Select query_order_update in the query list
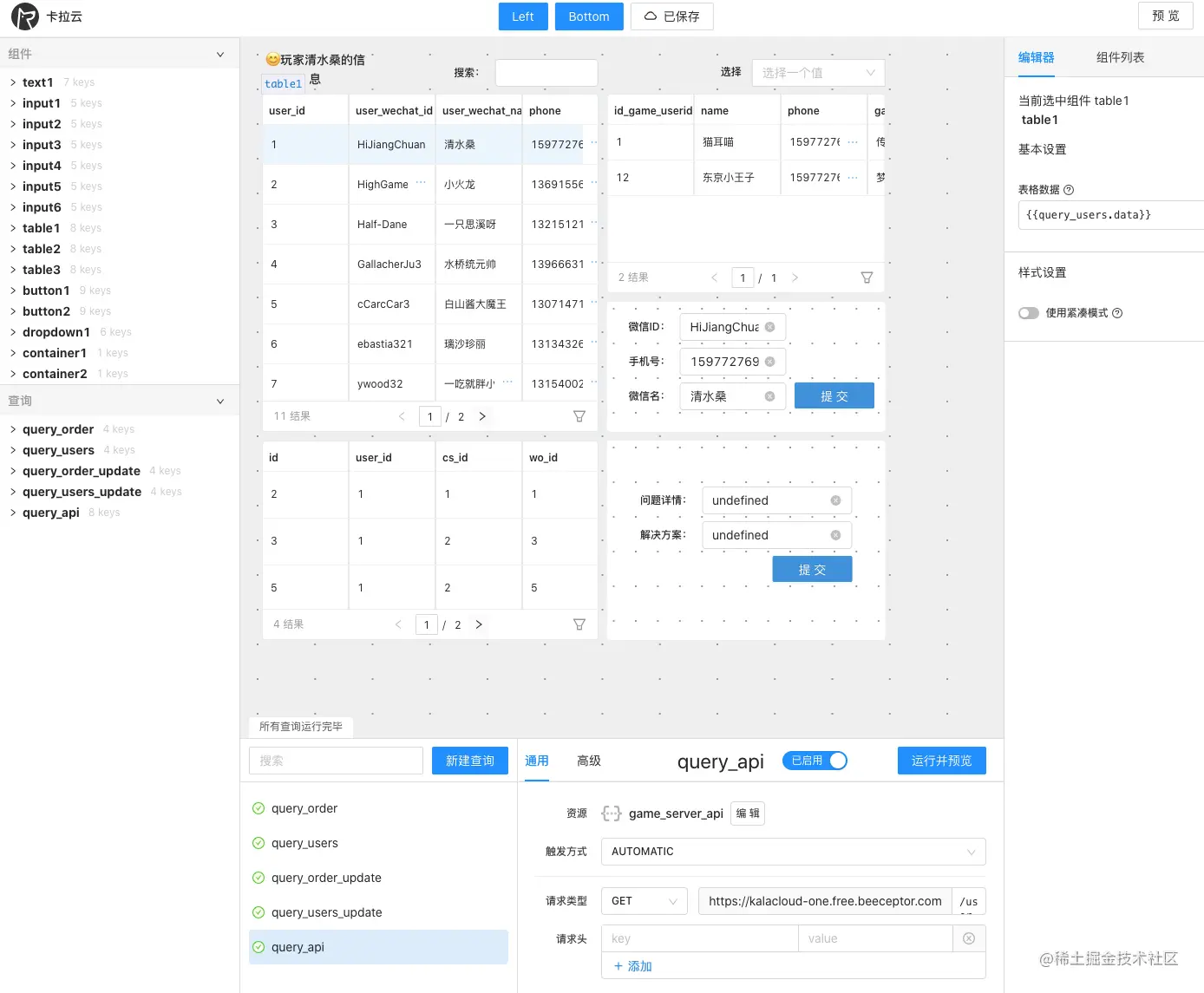 point(378,878)
